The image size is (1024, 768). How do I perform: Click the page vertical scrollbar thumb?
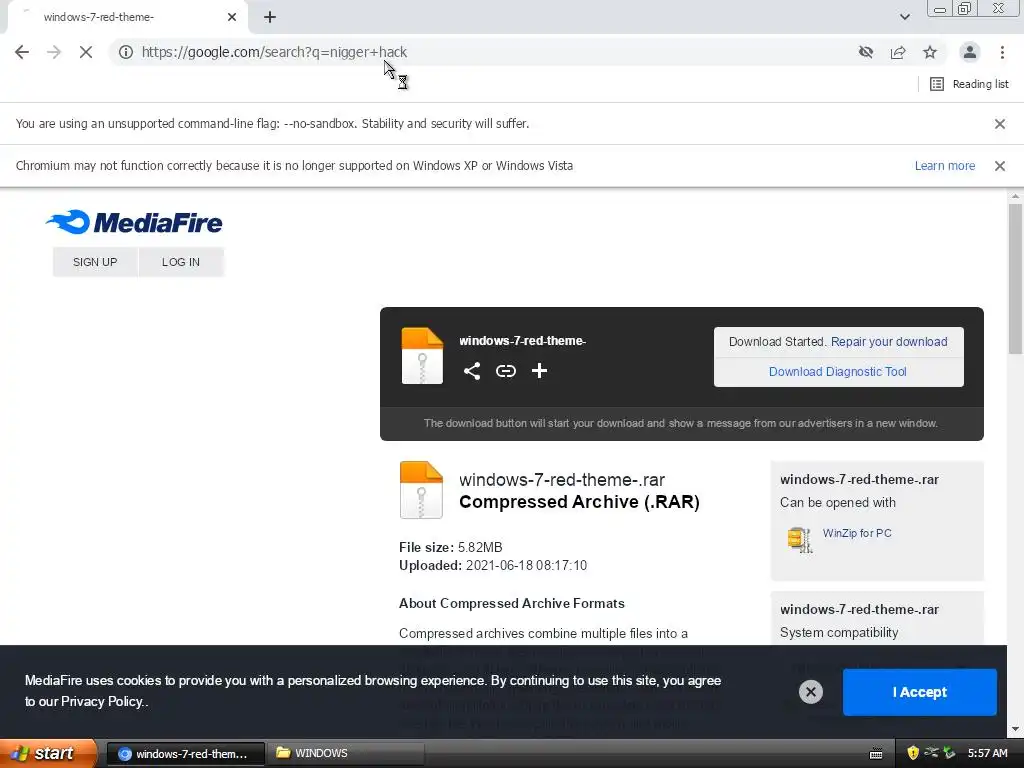pyautogui.click(x=1015, y=279)
